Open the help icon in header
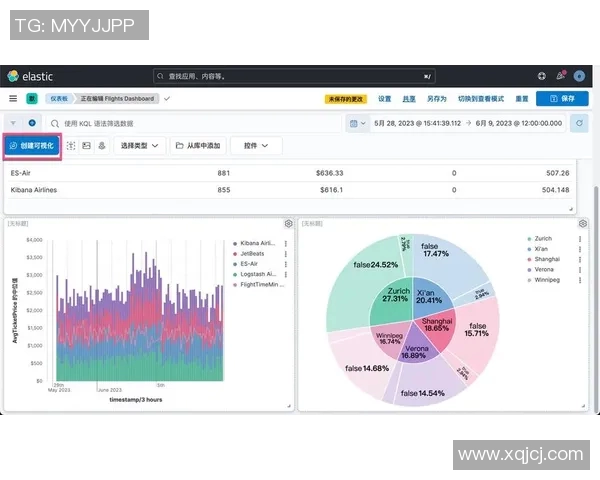The height and width of the screenshot is (480, 600). tap(541, 76)
